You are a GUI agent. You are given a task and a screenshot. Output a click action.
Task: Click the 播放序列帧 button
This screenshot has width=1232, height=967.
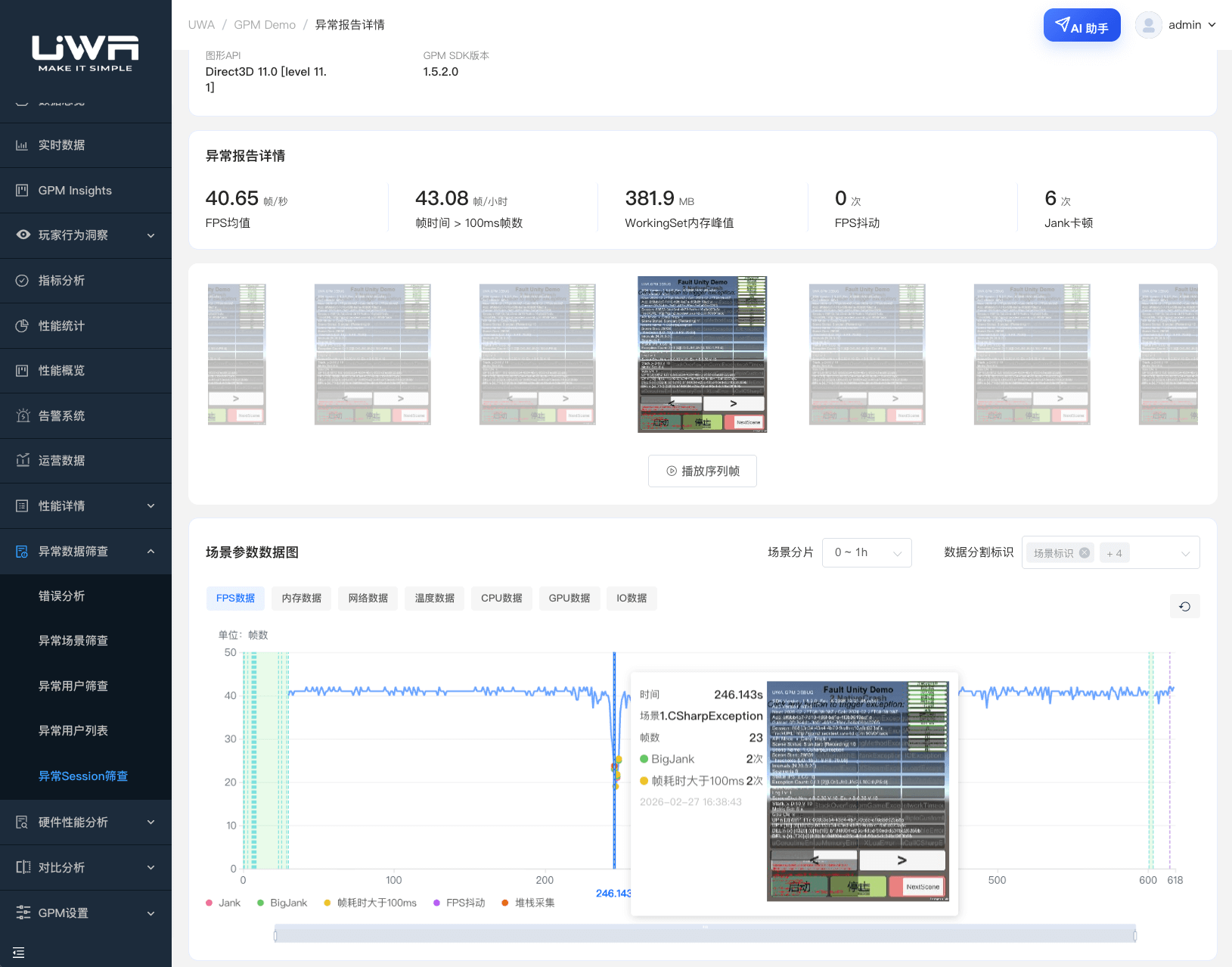(x=702, y=471)
